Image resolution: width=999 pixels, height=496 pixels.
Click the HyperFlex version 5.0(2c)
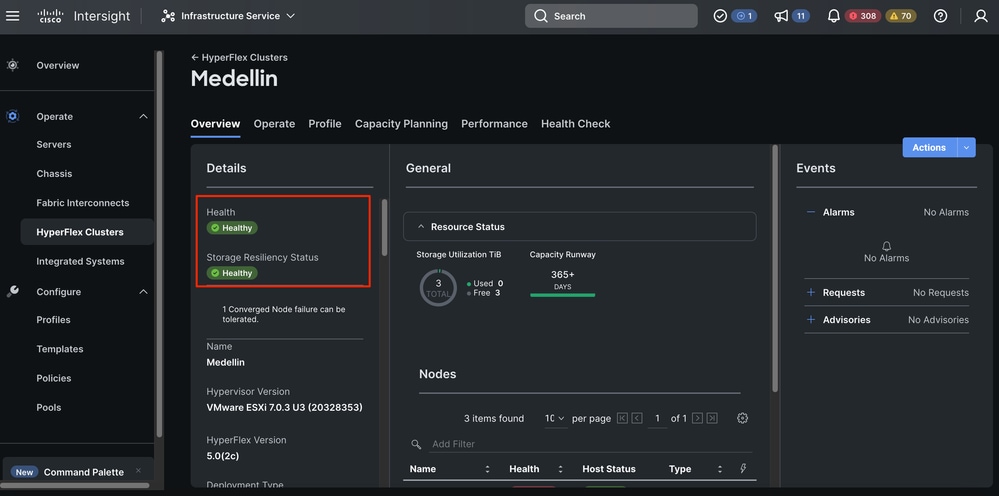point(223,456)
